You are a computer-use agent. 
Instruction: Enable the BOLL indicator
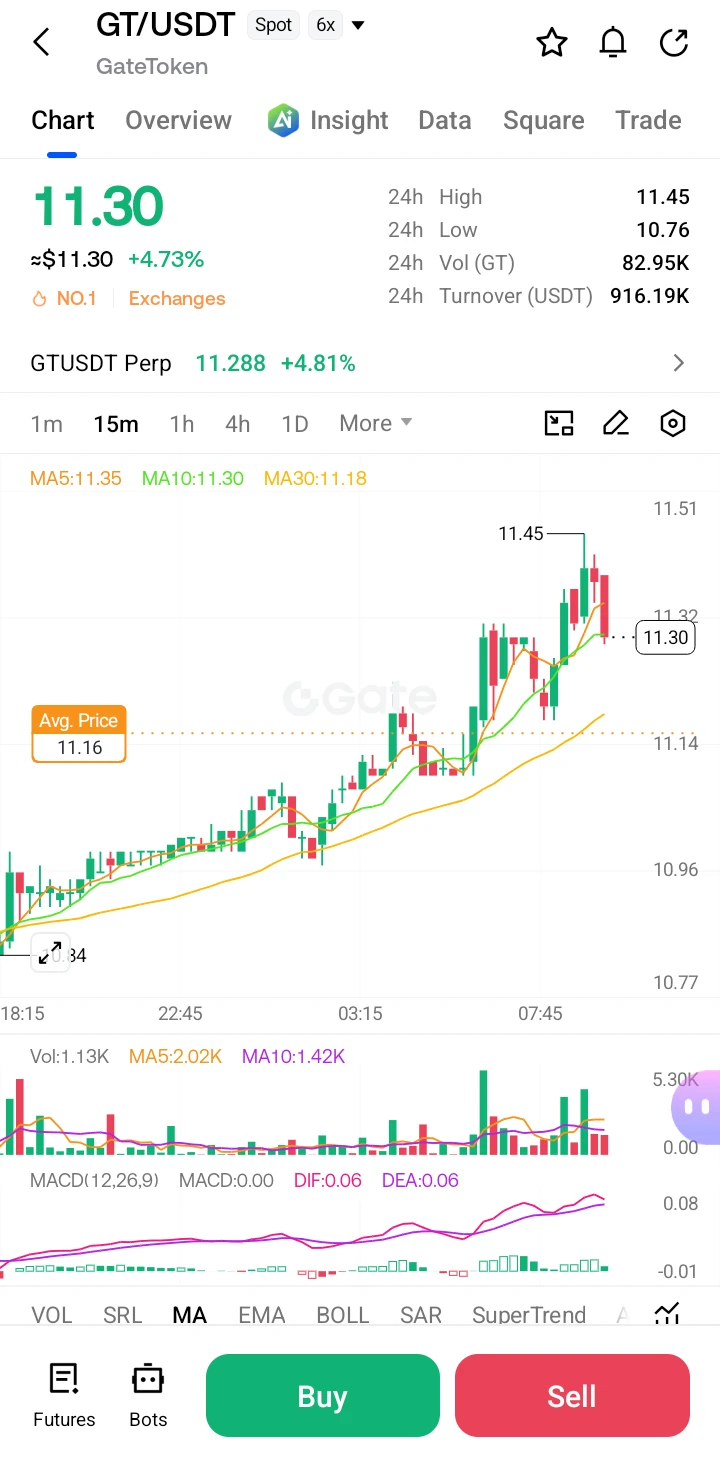[x=343, y=1314]
